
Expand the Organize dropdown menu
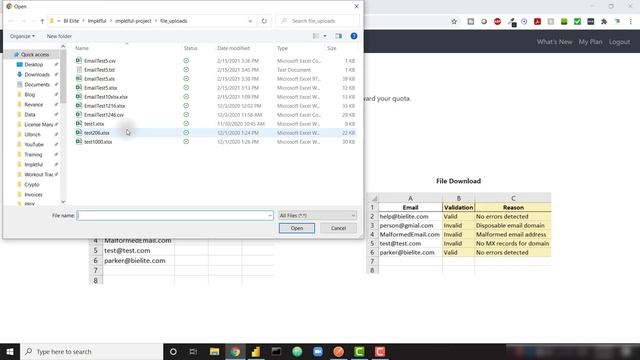click(x=22, y=36)
